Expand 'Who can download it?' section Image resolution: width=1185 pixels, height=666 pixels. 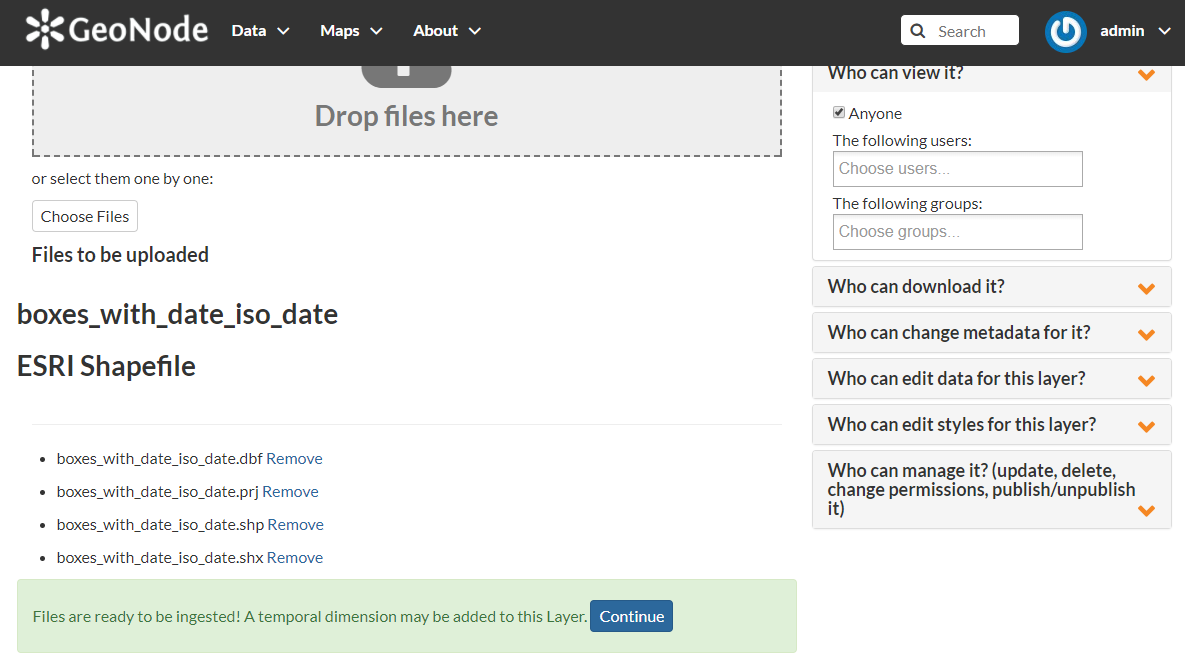coord(990,287)
